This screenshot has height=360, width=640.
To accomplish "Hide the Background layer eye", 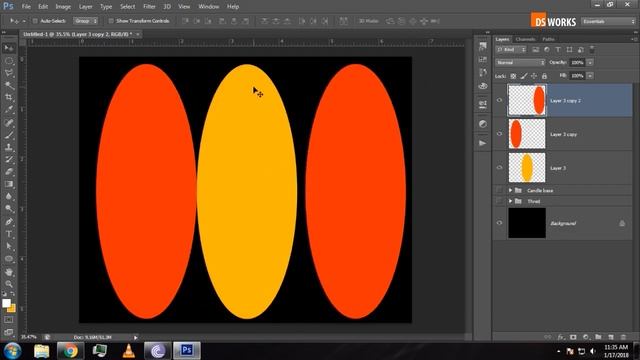I will point(499,223).
